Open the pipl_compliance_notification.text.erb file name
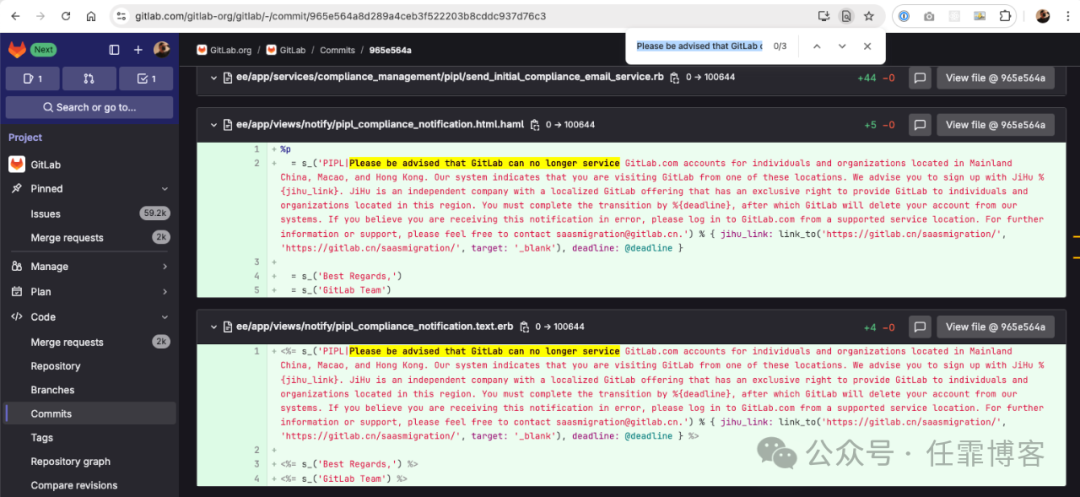This screenshot has height=497, width=1080. pos(375,326)
